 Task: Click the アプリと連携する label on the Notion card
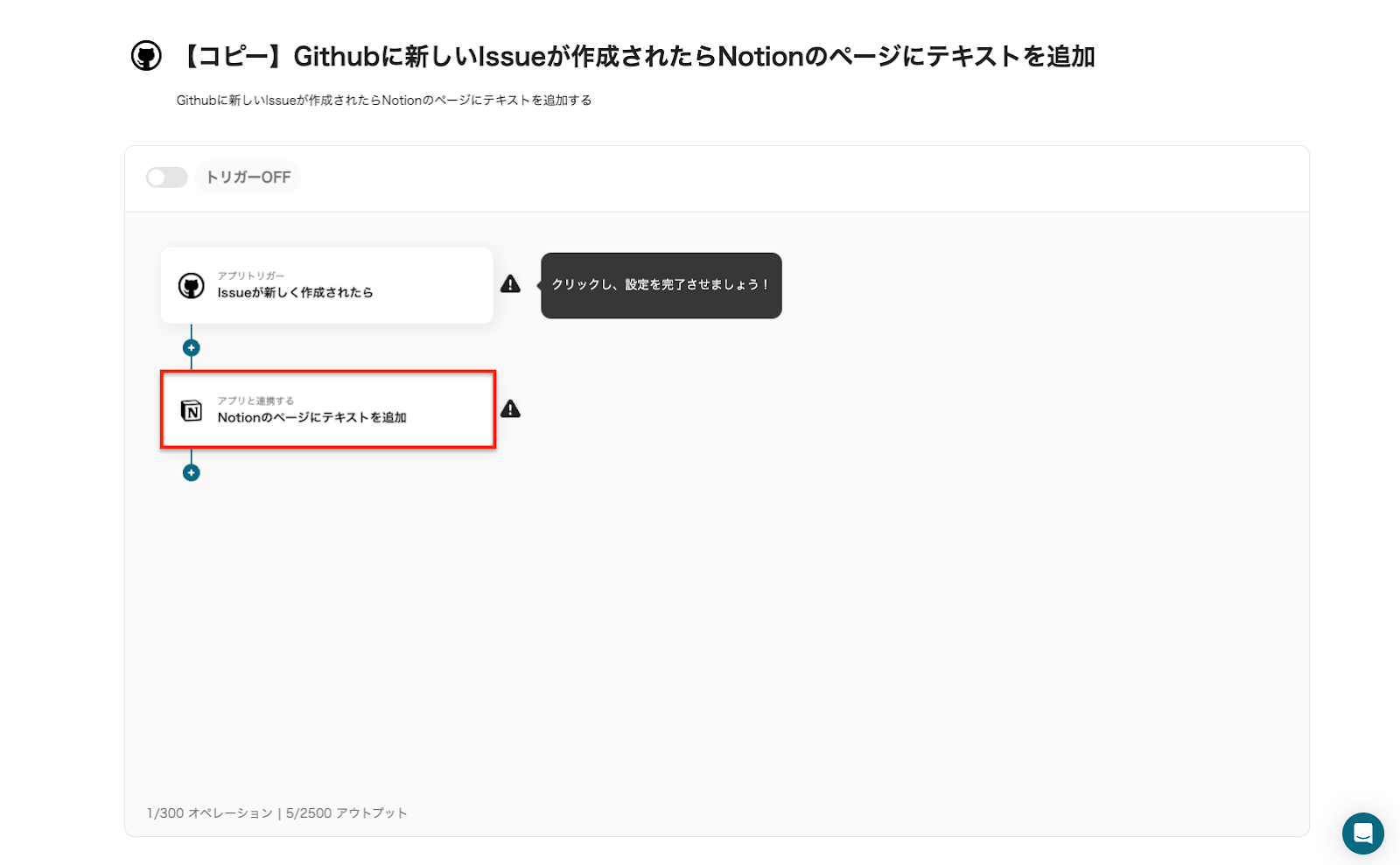(255, 401)
